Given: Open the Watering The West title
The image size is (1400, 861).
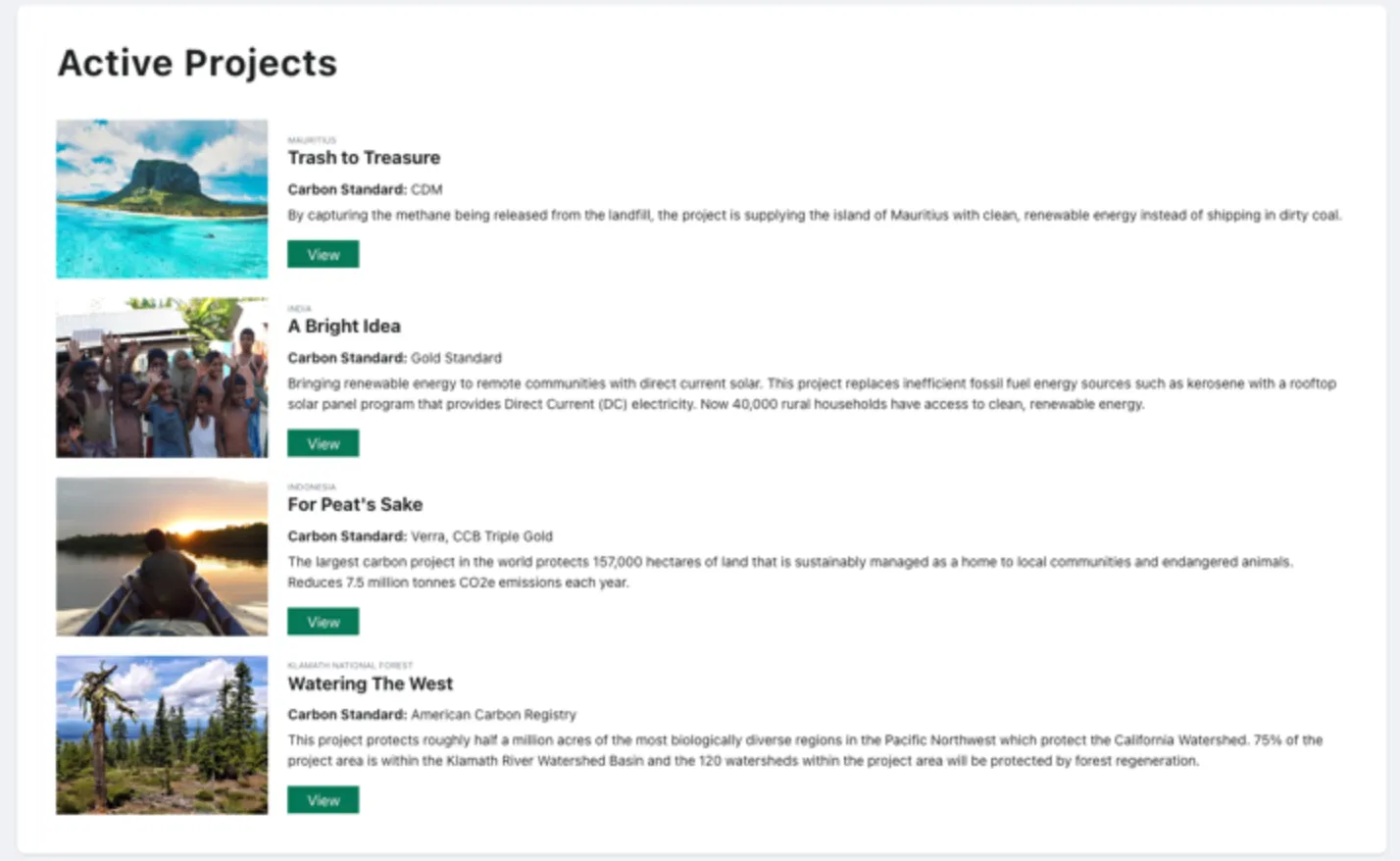Looking at the screenshot, I should click(x=371, y=684).
